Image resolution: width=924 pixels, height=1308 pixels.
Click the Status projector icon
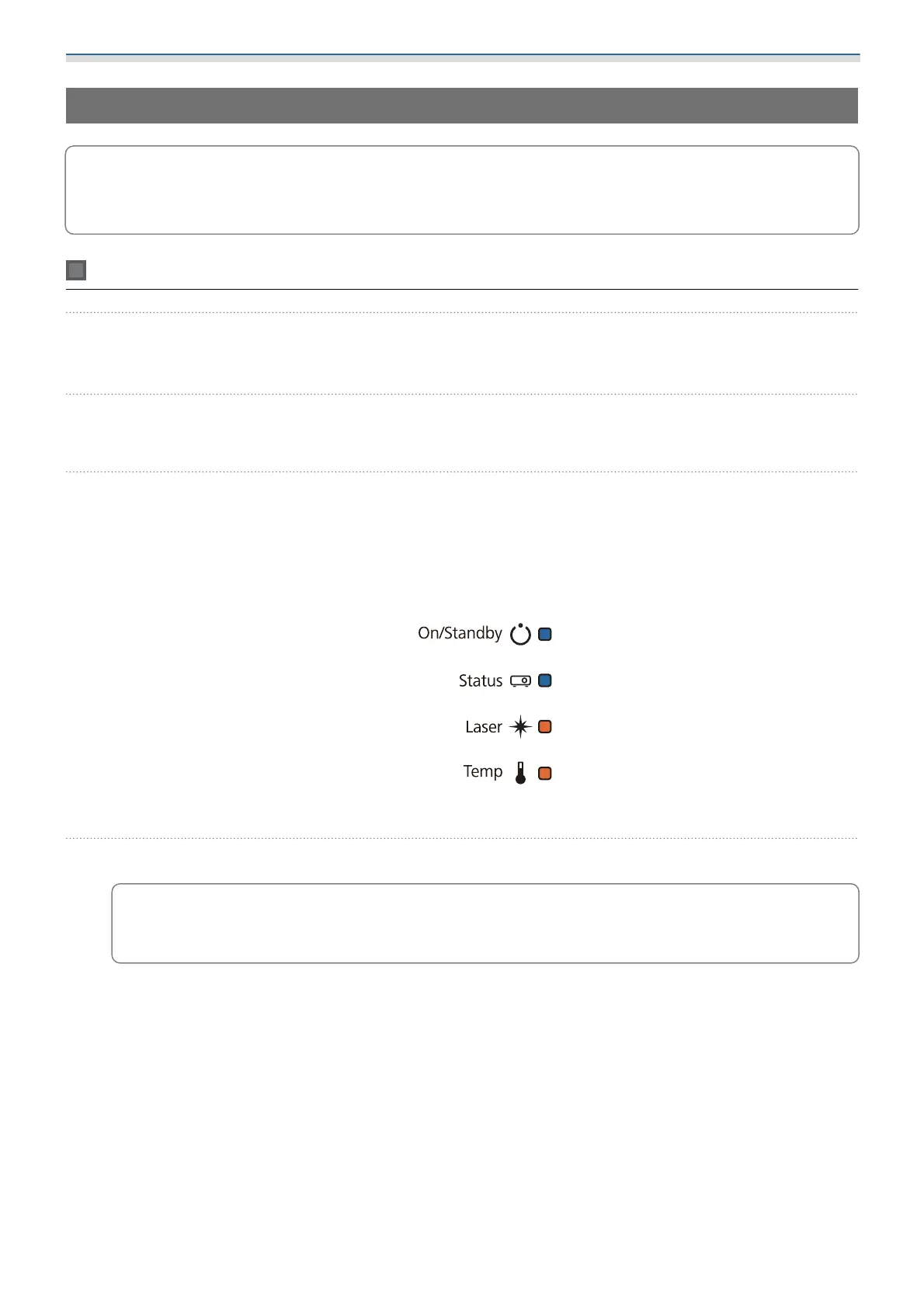520,681
